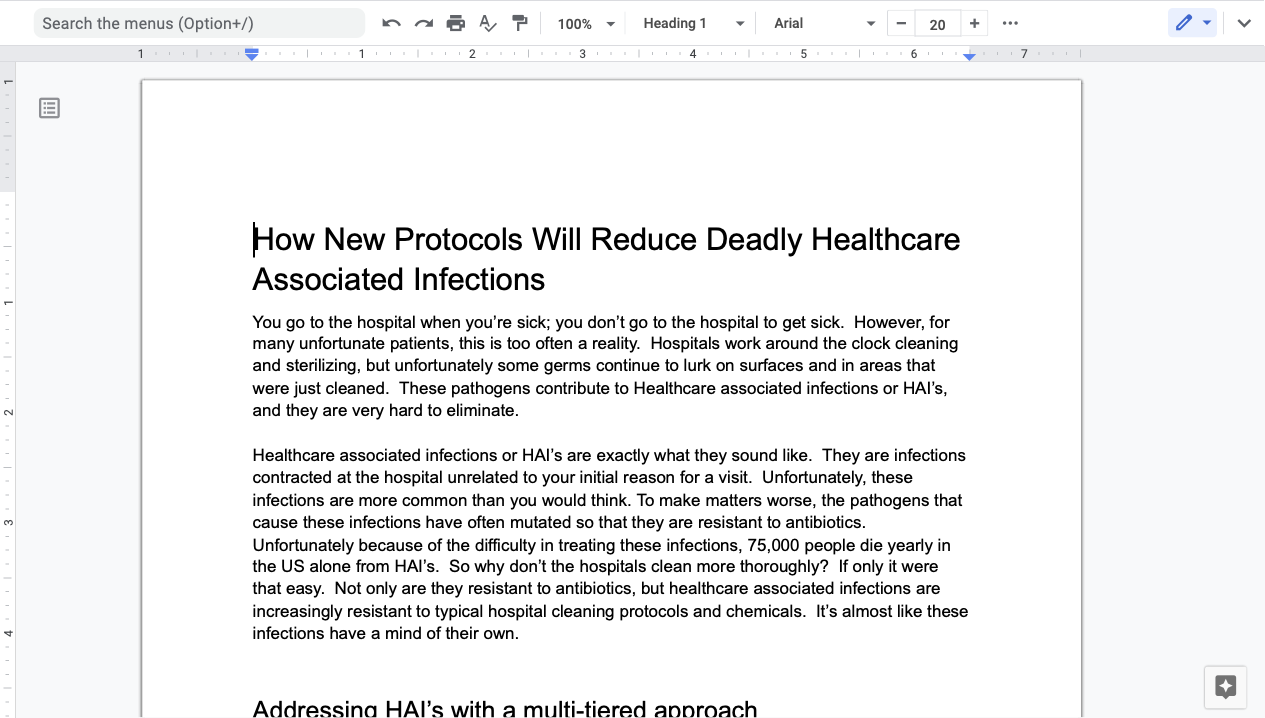Collapse the menus with the chevron
This screenshot has width=1265, height=718.
[x=1244, y=23]
